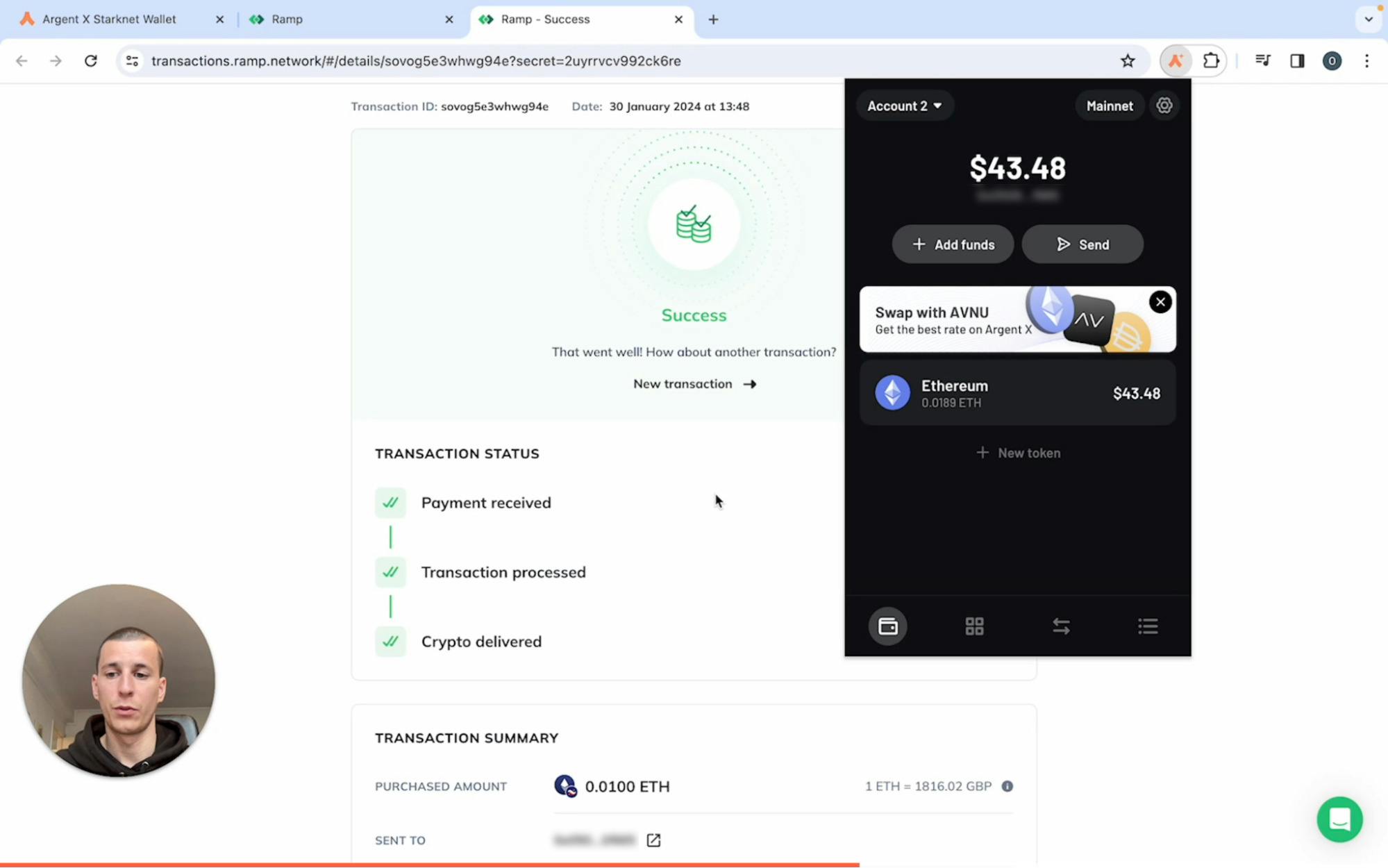Click the Add funds button
The width and height of the screenshot is (1388, 868).
coord(953,244)
